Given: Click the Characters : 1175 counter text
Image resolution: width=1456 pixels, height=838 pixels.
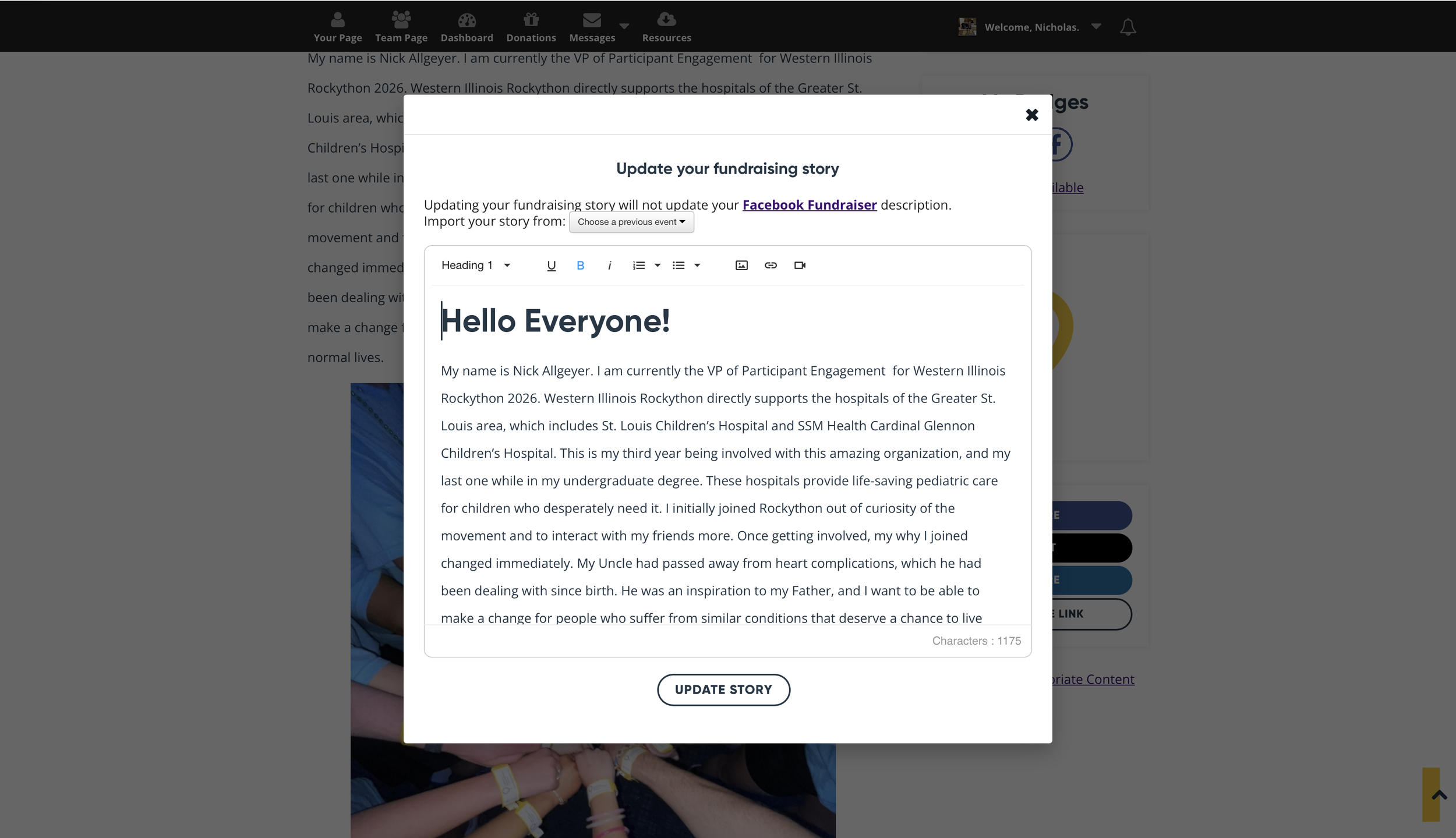Looking at the screenshot, I should [x=977, y=641].
